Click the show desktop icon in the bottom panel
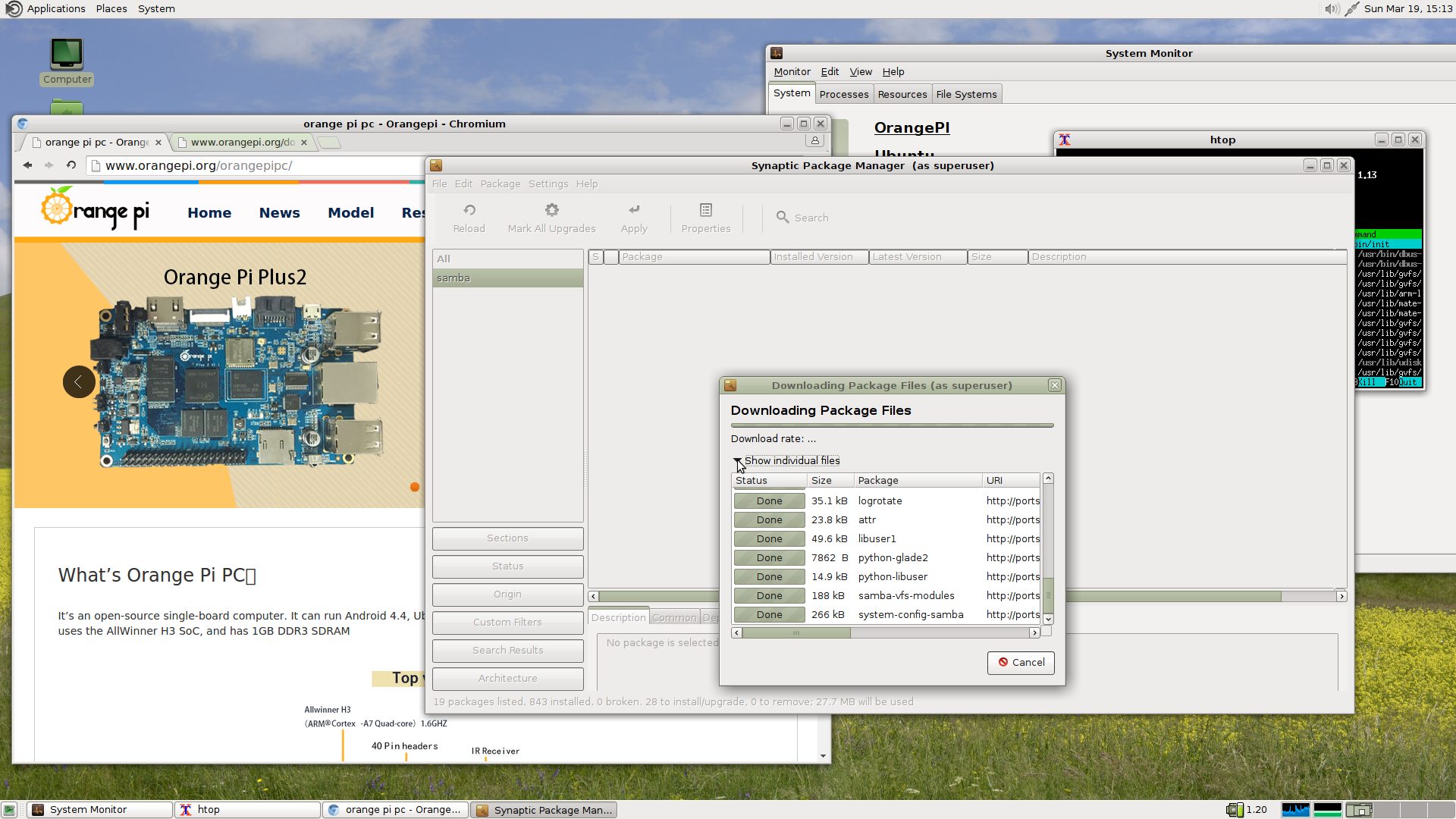This screenshot has width=1456, height=819. [x=9, y=810]
